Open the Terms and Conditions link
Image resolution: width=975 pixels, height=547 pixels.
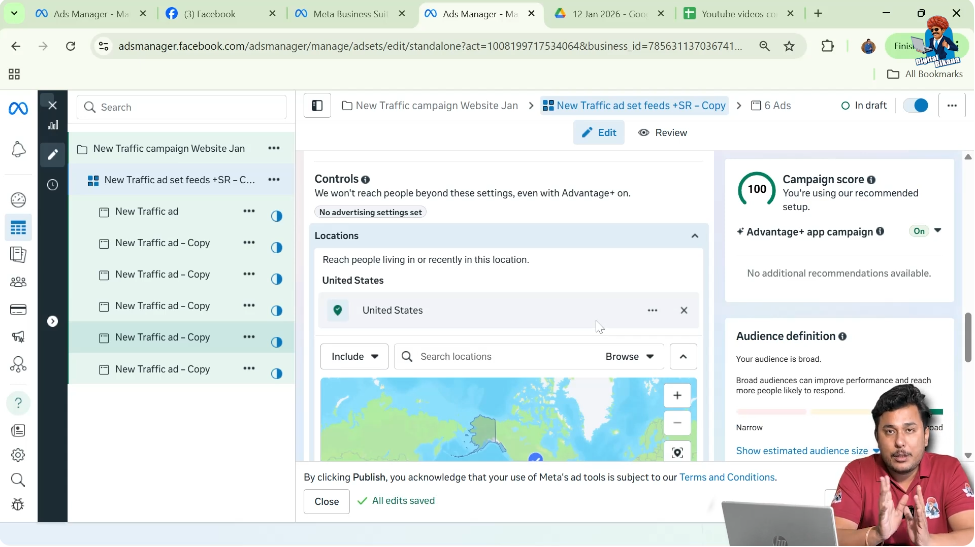727,478
